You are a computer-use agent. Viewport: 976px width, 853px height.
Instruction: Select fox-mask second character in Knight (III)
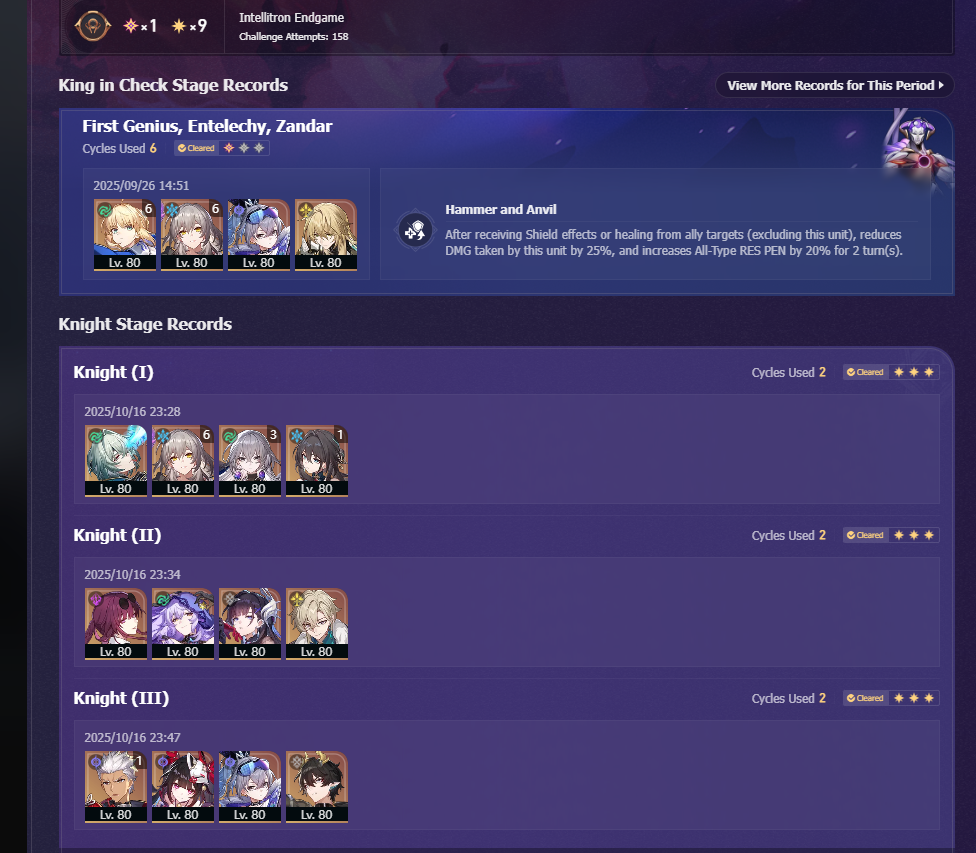pos(183,787)
